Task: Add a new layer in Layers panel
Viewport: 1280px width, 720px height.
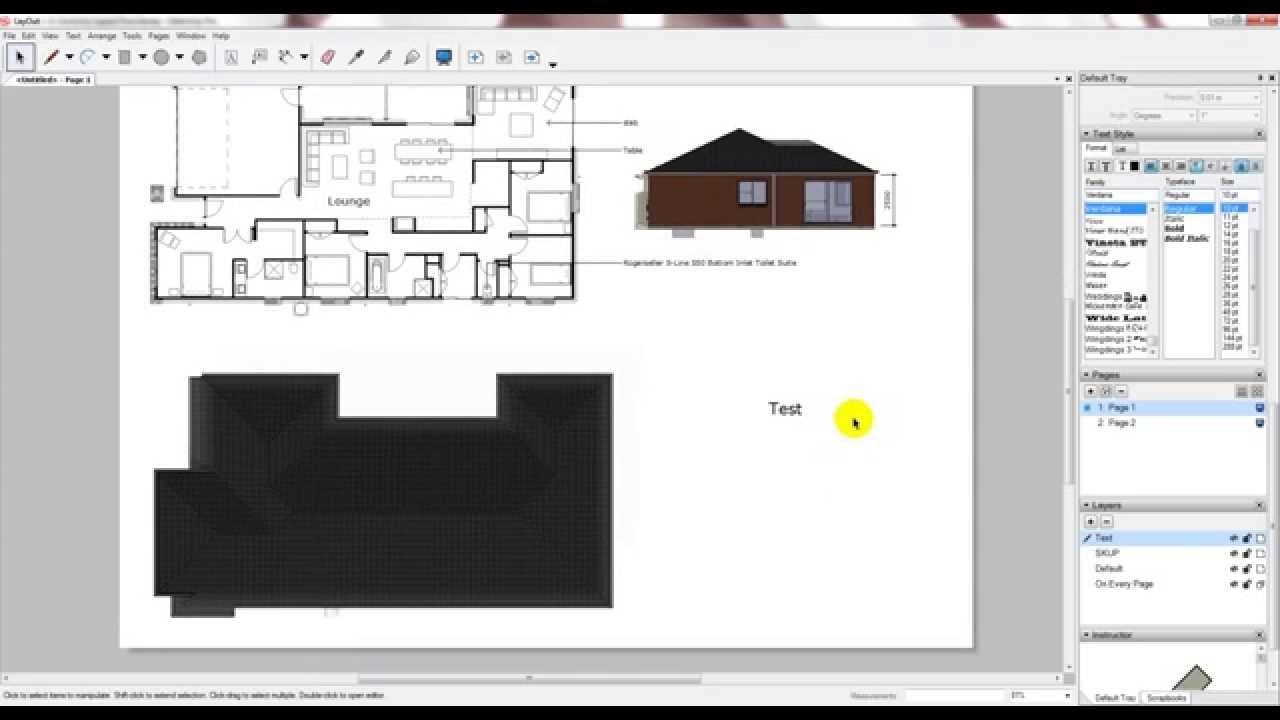Action: coord(1091,522)
